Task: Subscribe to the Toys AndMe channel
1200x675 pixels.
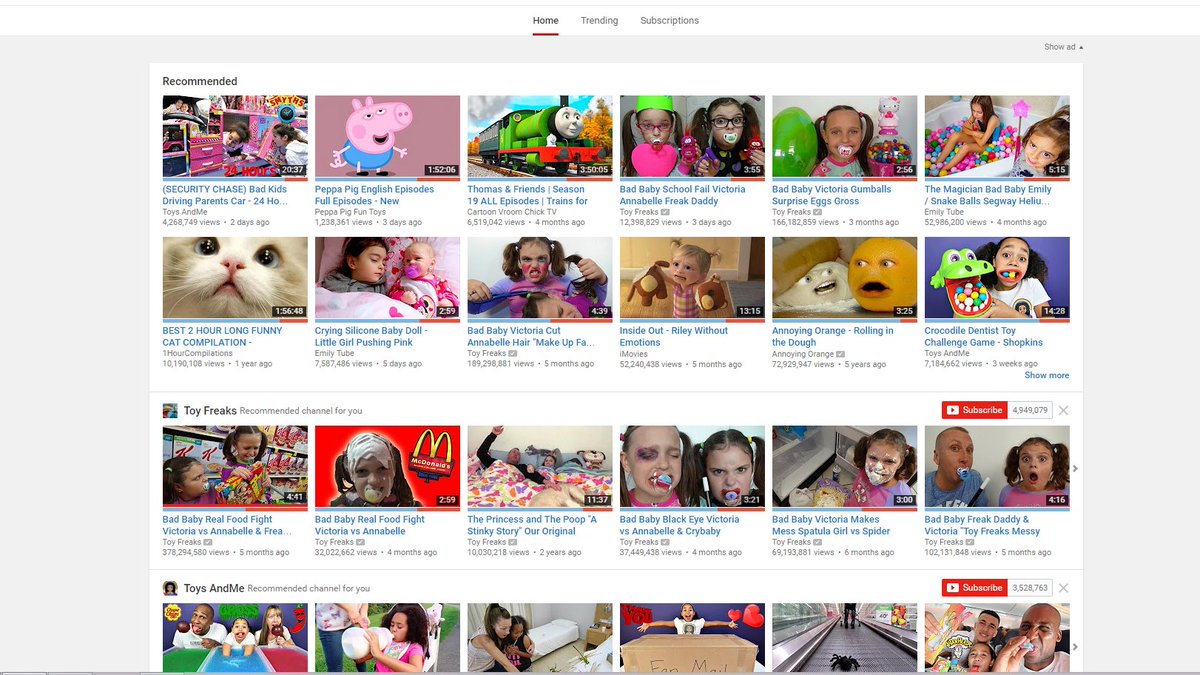Action: [x=974, y=588]
